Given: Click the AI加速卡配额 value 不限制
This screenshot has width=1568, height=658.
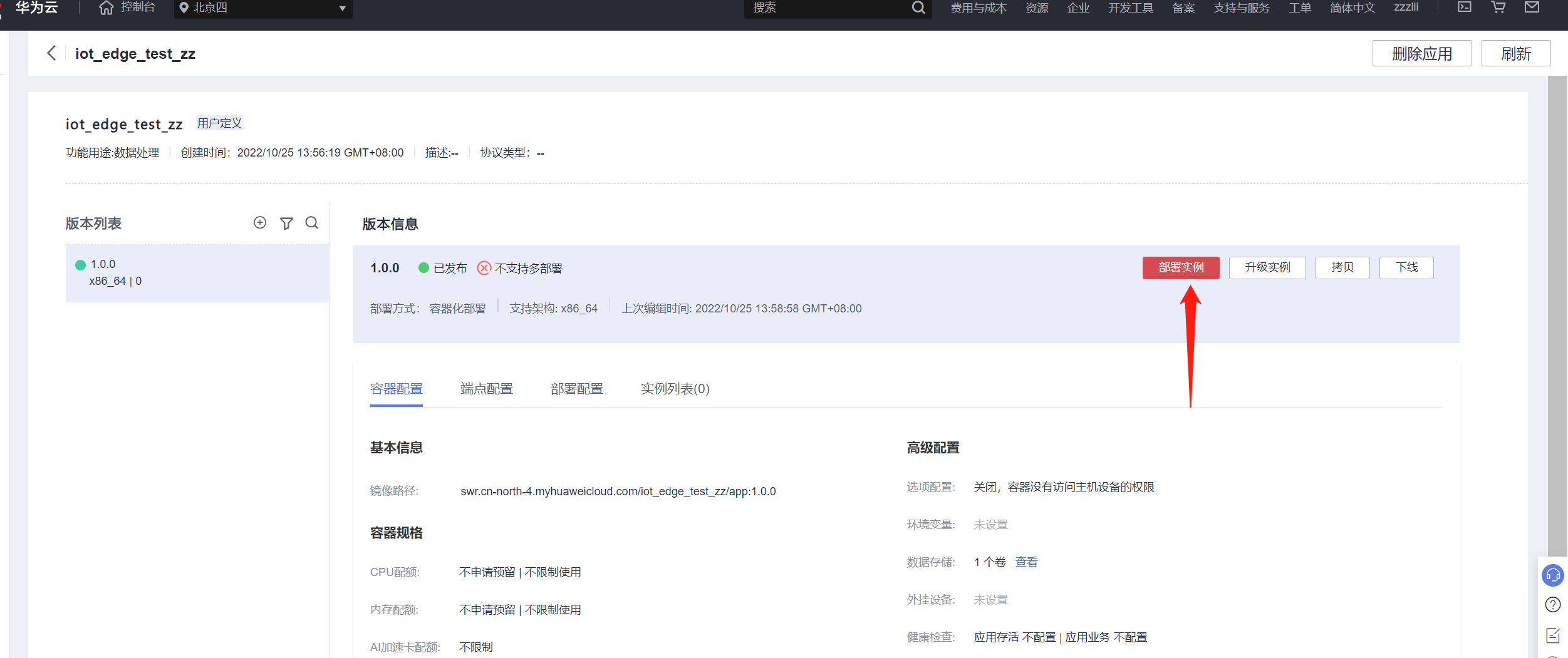Looking at the screenshot, I should click(476, 647).
